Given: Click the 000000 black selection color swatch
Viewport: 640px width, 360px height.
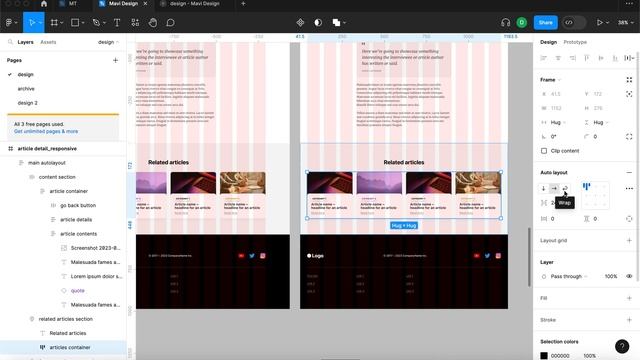Looking at the screenshot, I should coord(544,356).
